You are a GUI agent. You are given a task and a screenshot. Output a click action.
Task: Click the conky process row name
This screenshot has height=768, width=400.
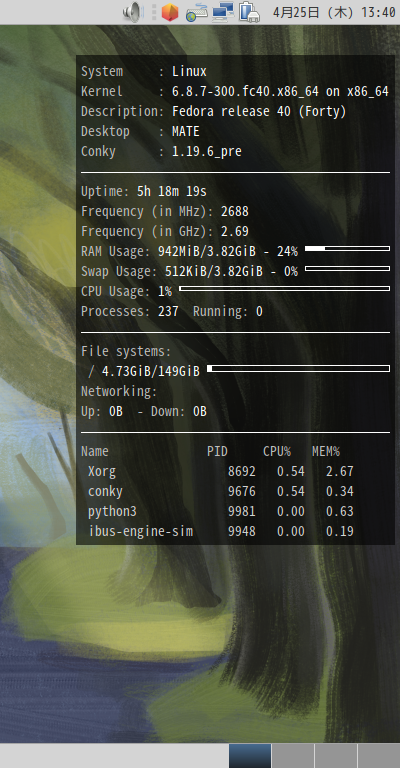[105, 492]
